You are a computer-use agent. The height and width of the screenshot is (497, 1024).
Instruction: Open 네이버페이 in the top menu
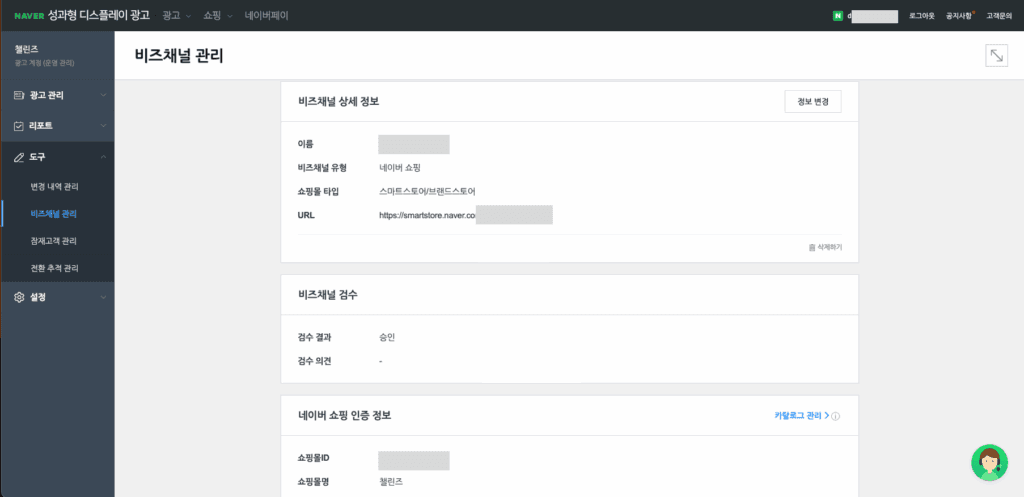266,16
